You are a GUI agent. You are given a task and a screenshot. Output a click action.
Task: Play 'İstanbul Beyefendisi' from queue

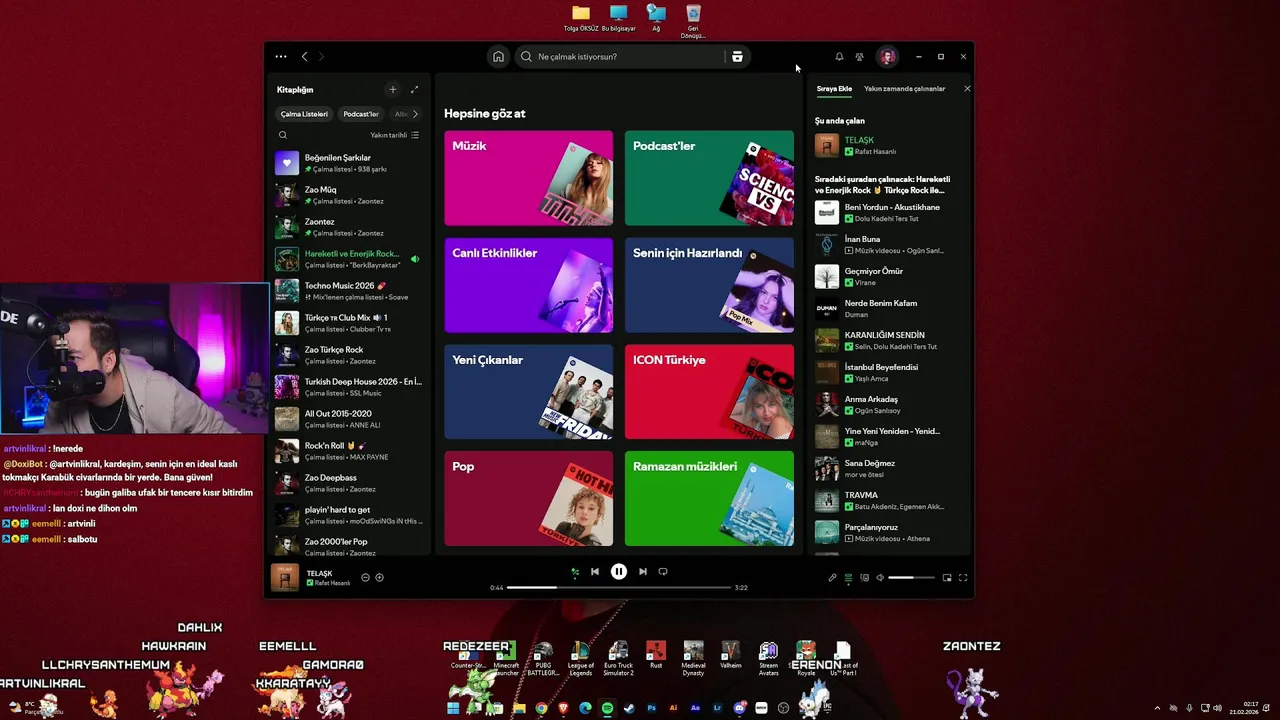[887, 372]
